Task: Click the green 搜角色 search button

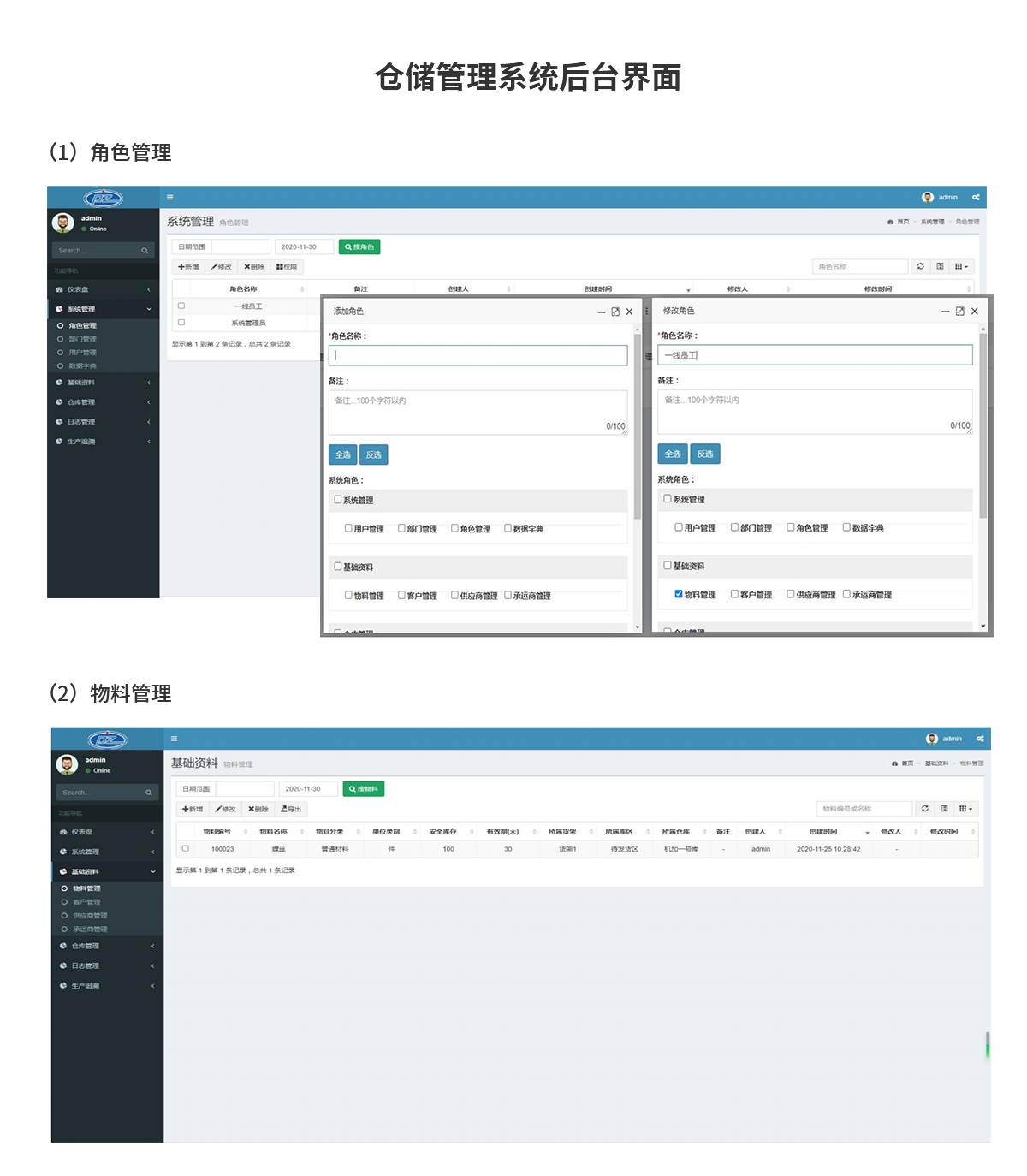Action: pyautogui.click(x=359, y=246)
